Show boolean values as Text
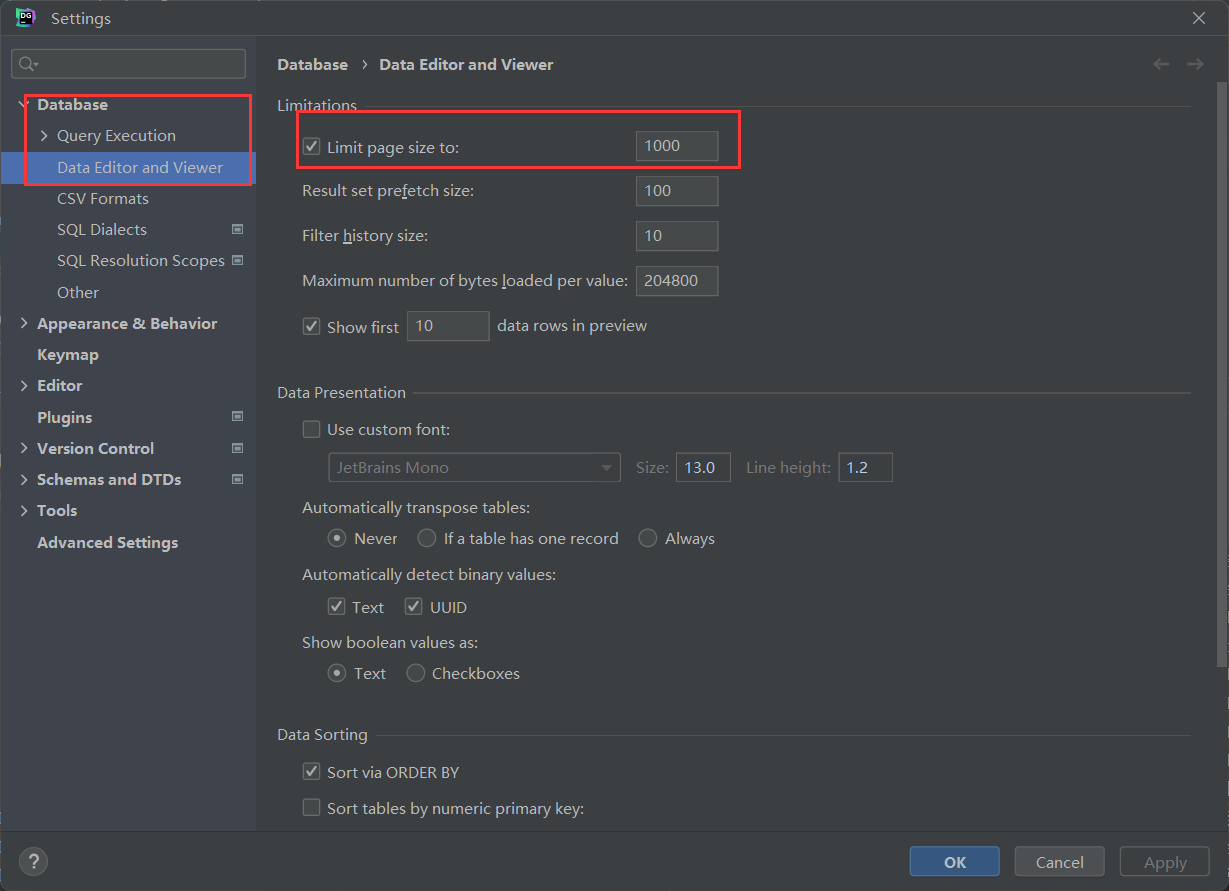Image resolution: width=1229 pixels, height=891 pixels. coord(338,673)
